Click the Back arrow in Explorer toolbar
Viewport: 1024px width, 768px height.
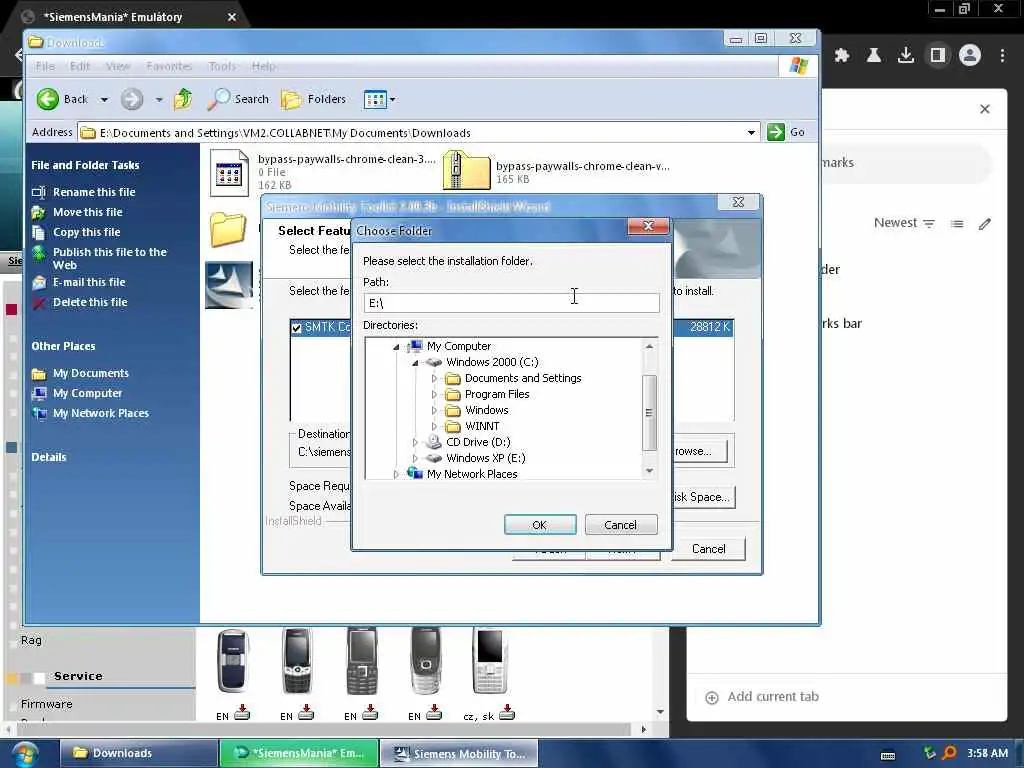[48, 99]
